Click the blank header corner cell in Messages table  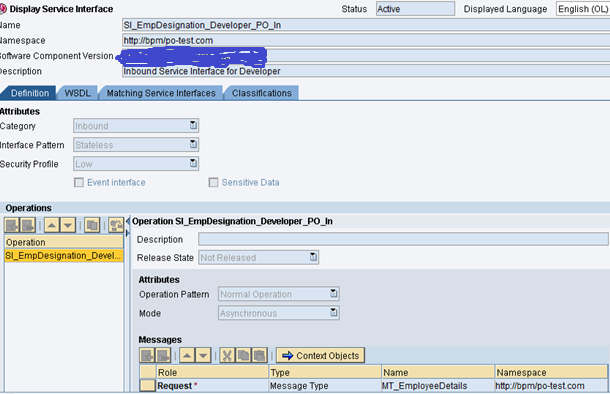tap(148, 372)
